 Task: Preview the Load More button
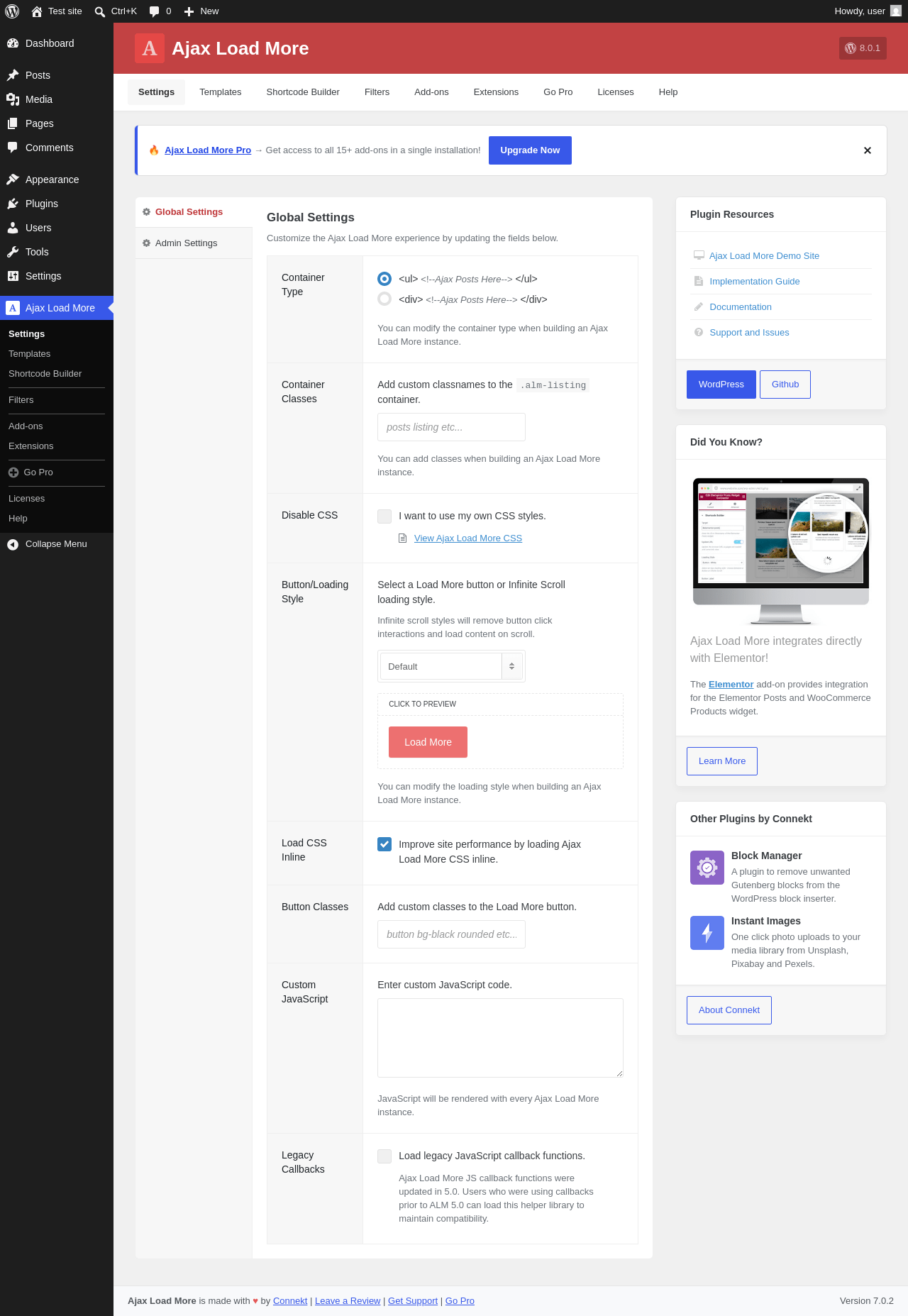428,742
